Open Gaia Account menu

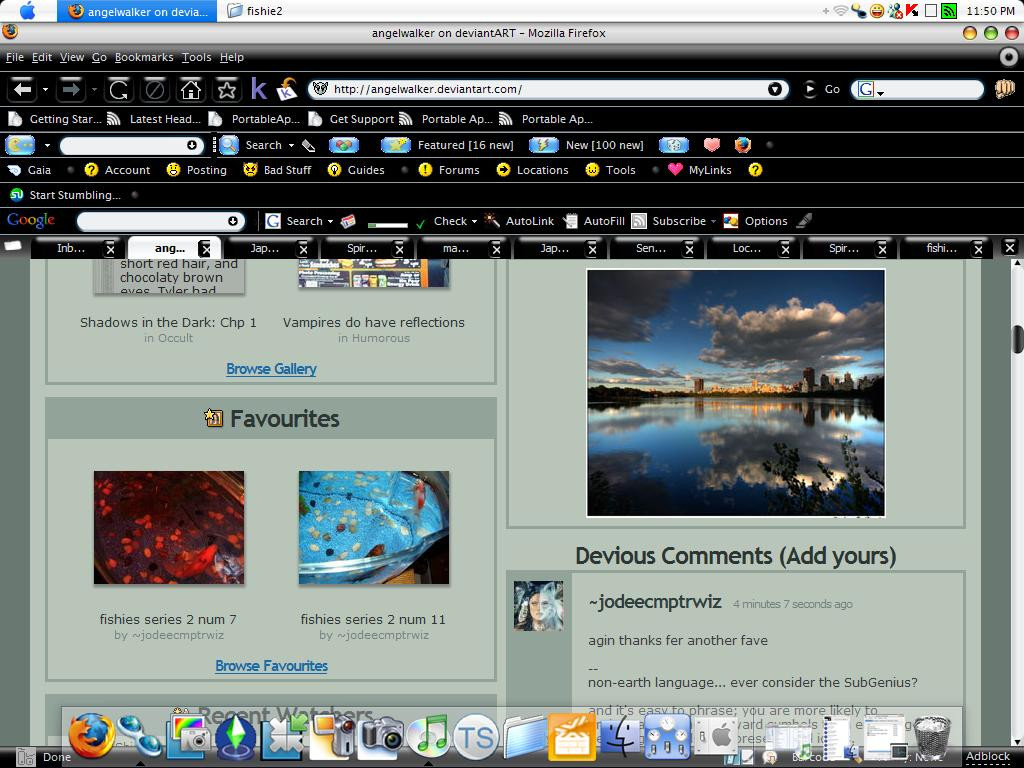(x=118, y=170)
